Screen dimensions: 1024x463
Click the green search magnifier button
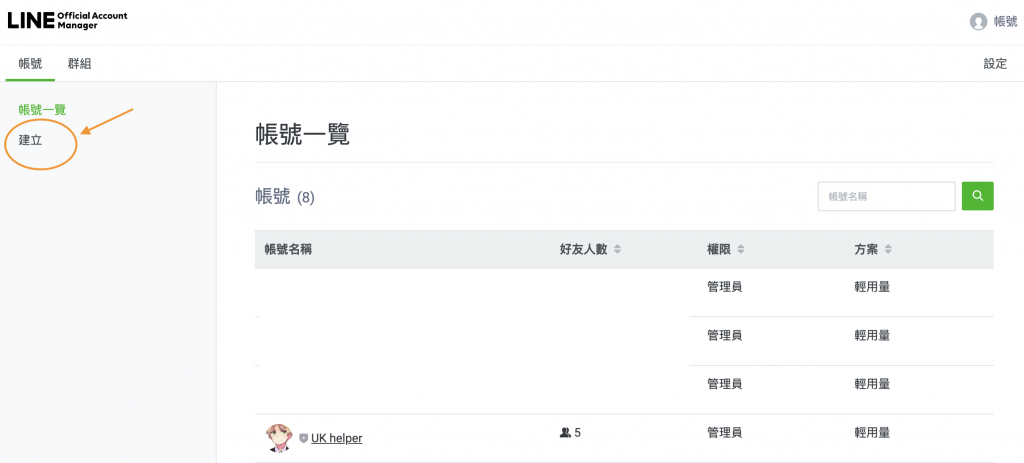[x=978, y=196]
